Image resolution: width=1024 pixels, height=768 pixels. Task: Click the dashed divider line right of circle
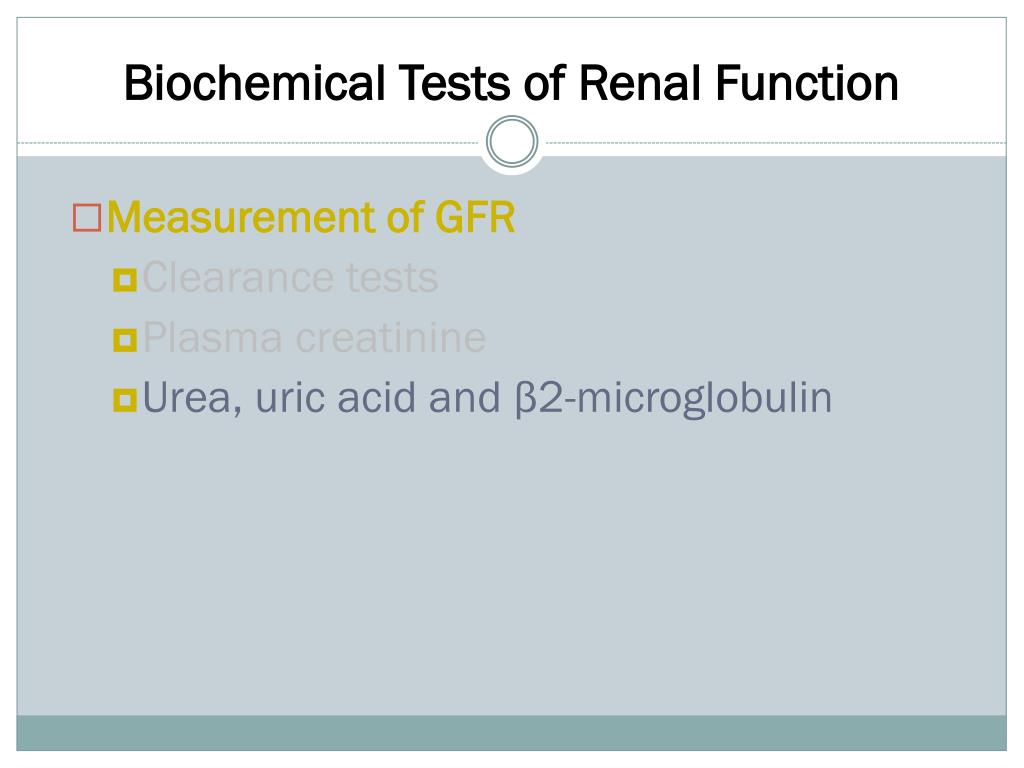click(776, 142)
